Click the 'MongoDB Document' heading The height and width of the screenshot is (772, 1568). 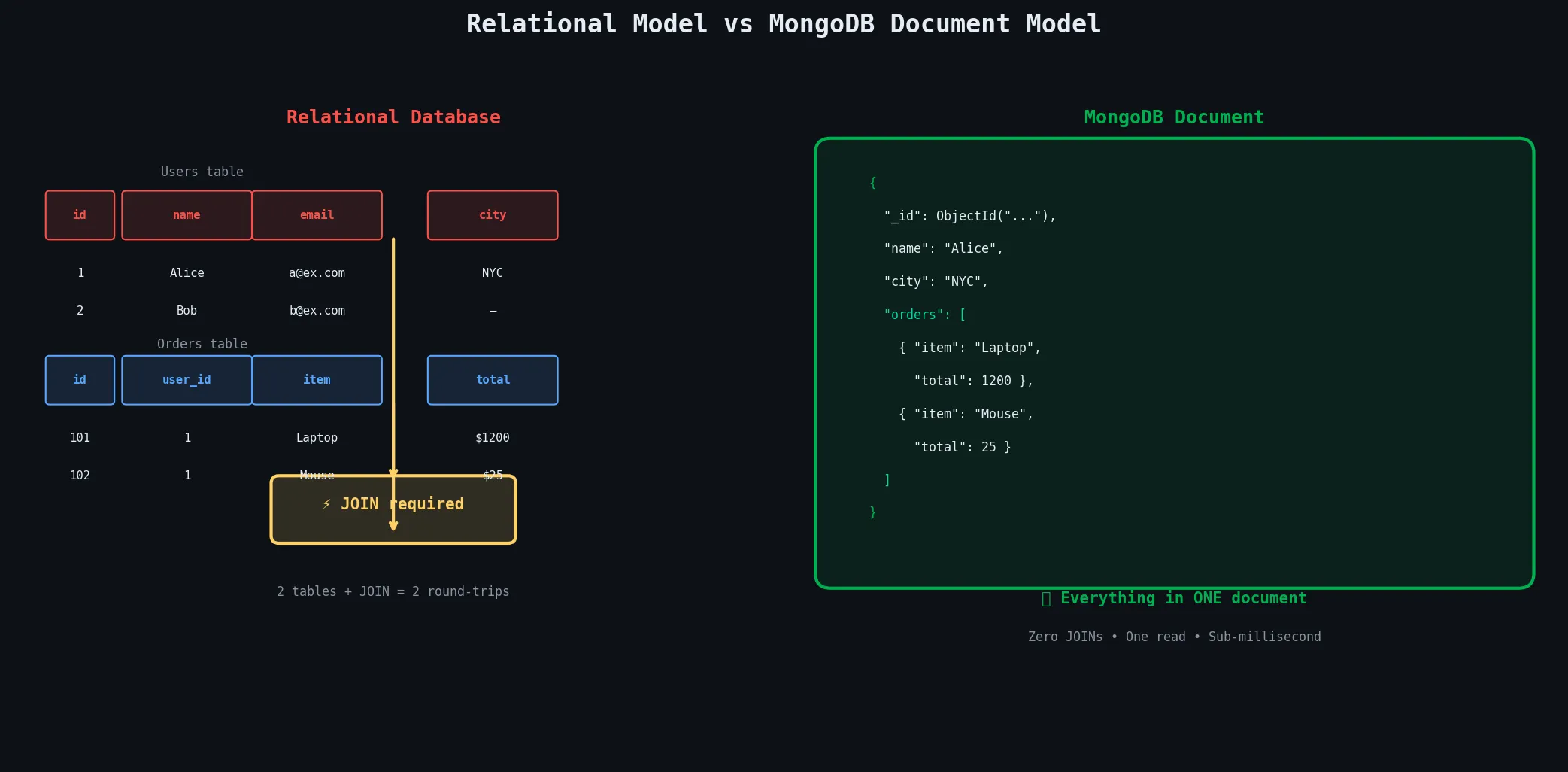(1174, 117)
